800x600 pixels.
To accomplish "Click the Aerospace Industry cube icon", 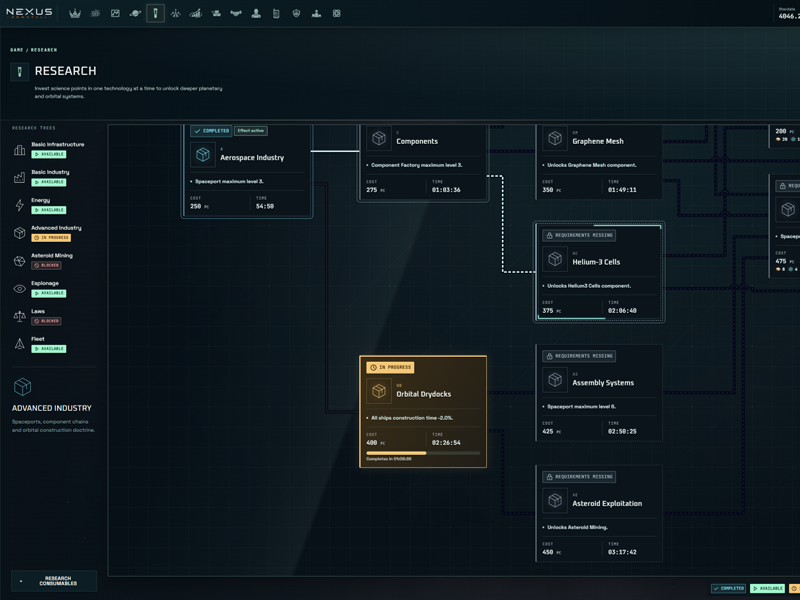I will pyautogui.click(x=203, y=155).
